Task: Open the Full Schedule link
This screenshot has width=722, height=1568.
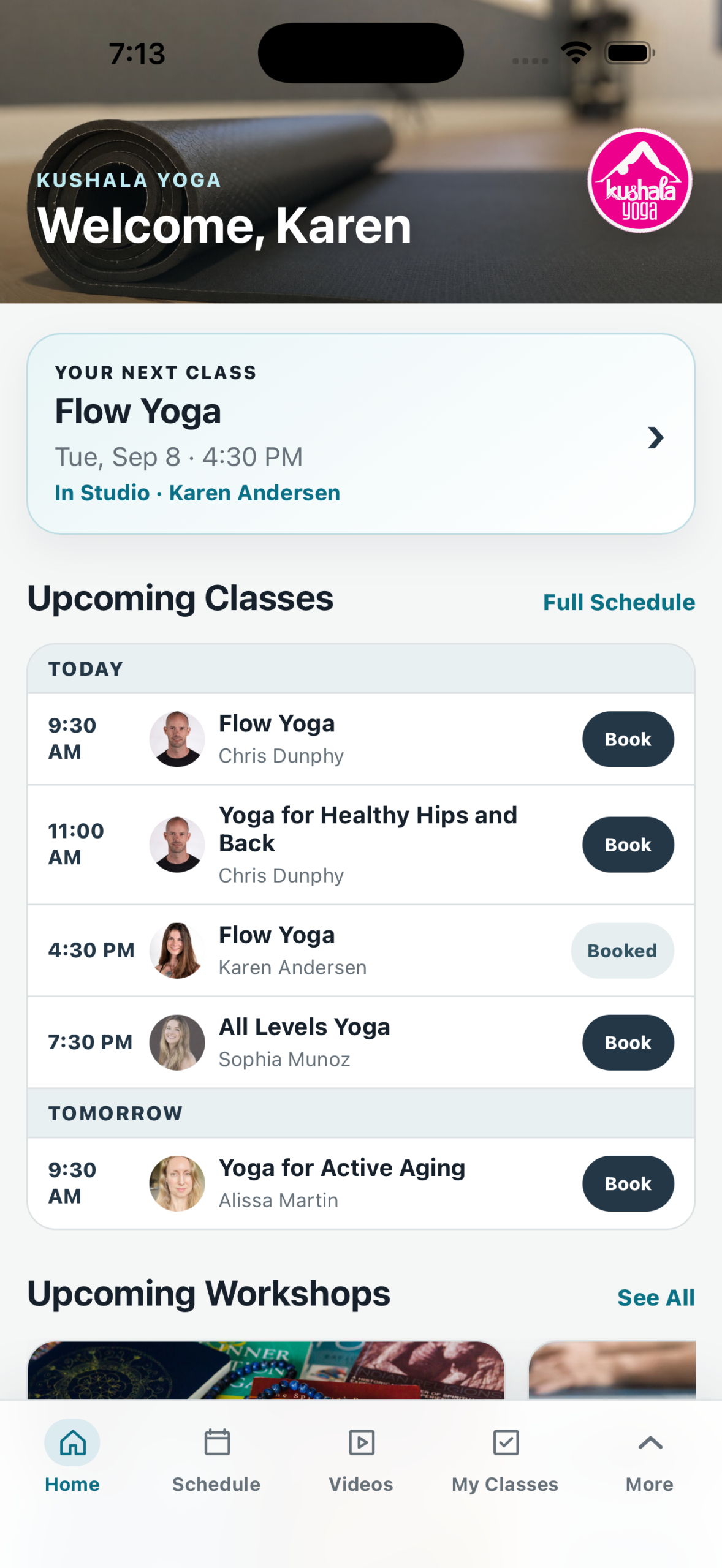Action: click(619, 602)
